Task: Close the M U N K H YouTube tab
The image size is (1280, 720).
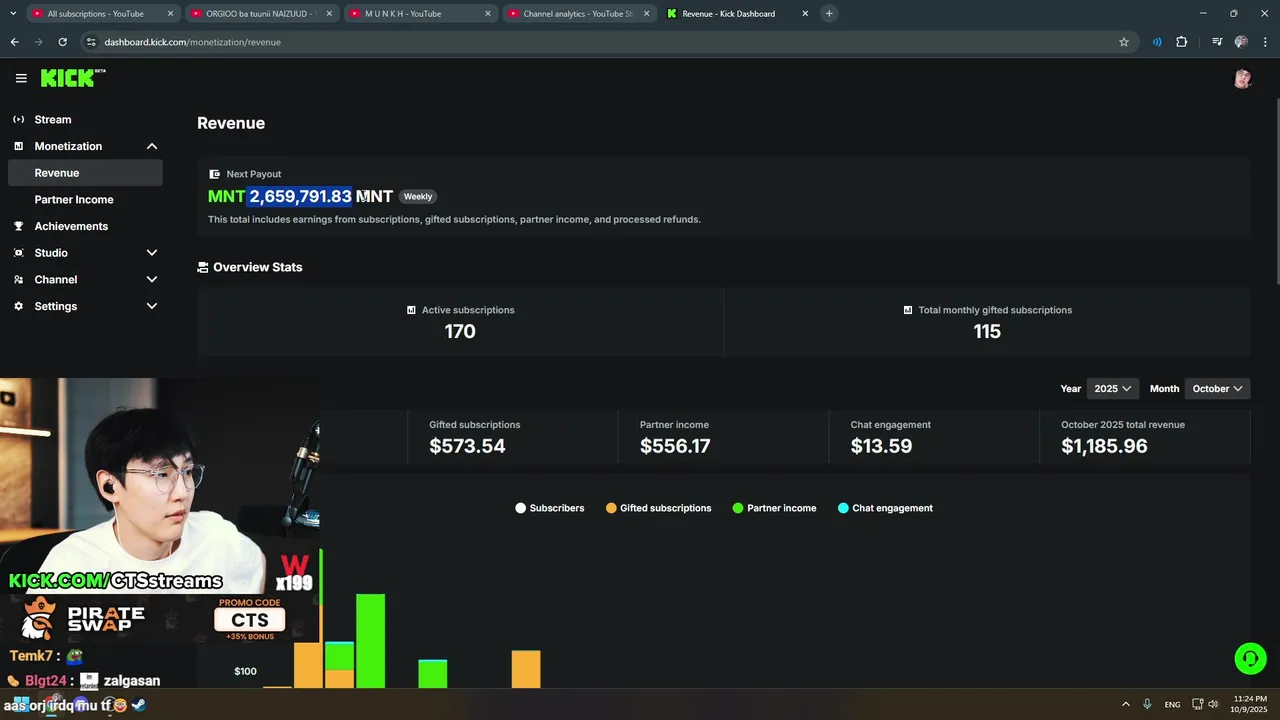Action: tap(488, 14)
